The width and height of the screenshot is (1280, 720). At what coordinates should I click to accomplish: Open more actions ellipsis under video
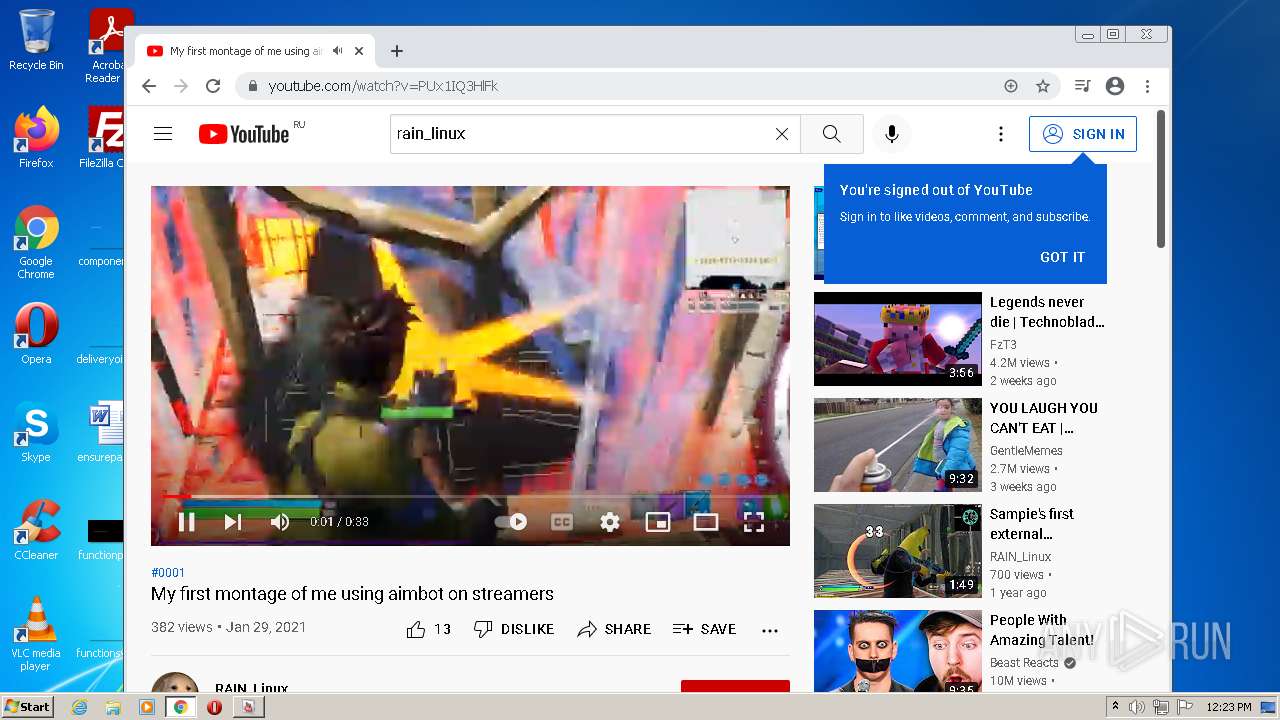pos(770,630)
